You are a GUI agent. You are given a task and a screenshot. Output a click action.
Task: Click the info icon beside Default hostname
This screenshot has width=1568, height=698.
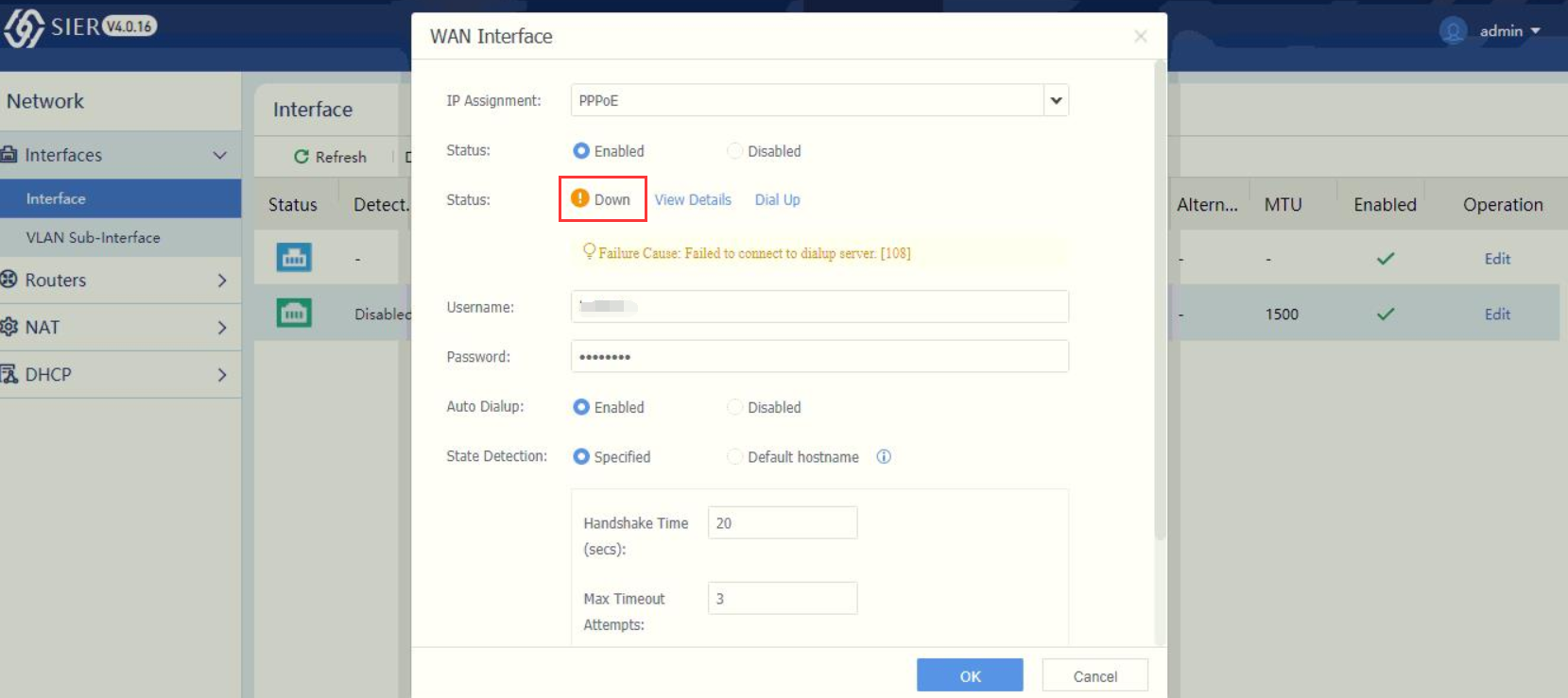pyautogui.click(x=884, y=457)
